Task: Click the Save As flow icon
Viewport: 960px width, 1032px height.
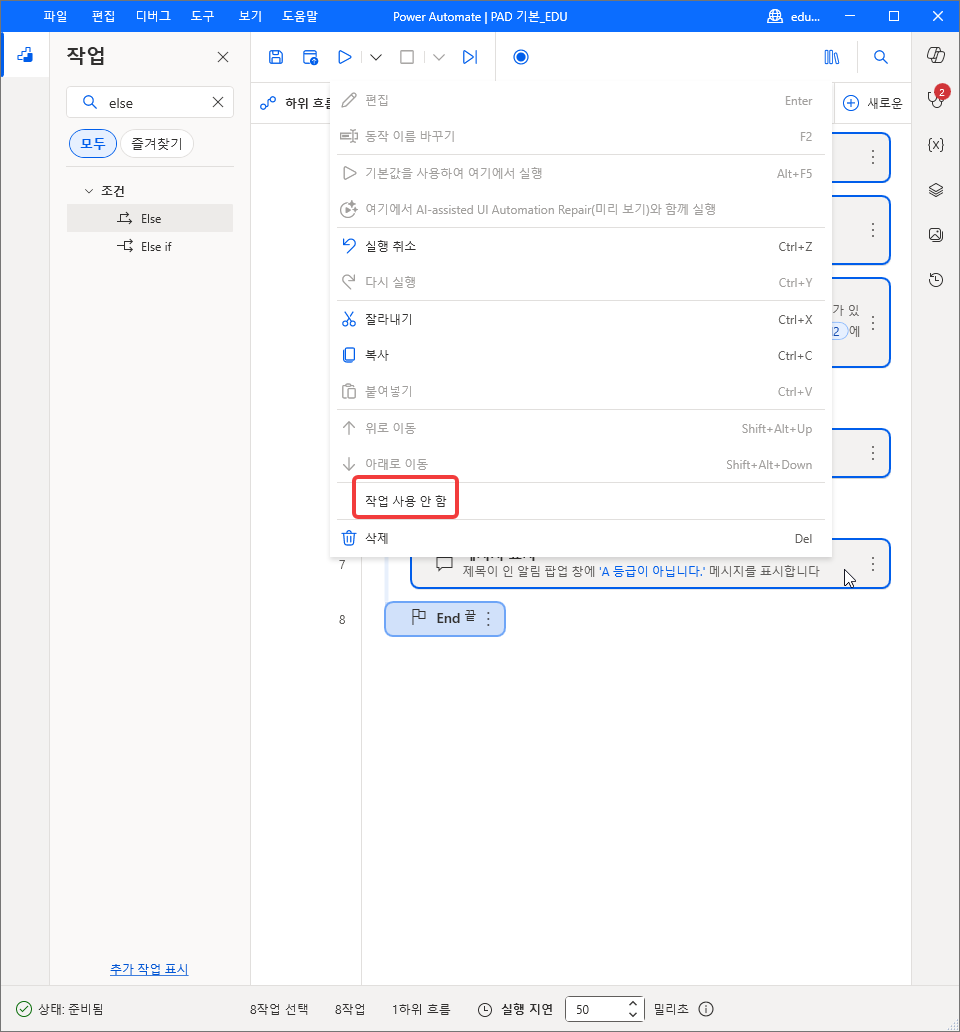Action: (x=310, y=57)
